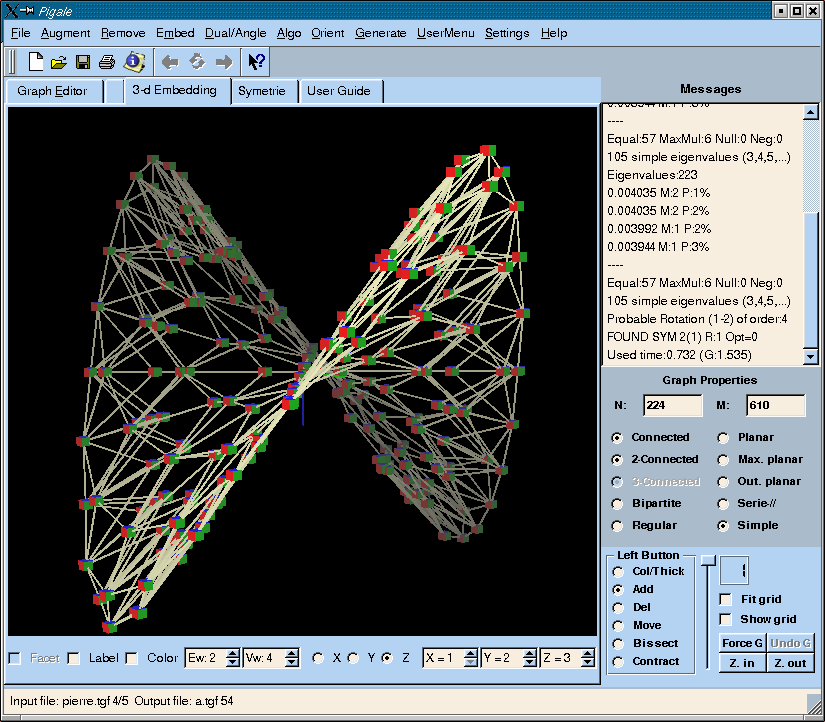Click the printer icon to print
This screenshot has width=825, height=722.
click(107, 62)
